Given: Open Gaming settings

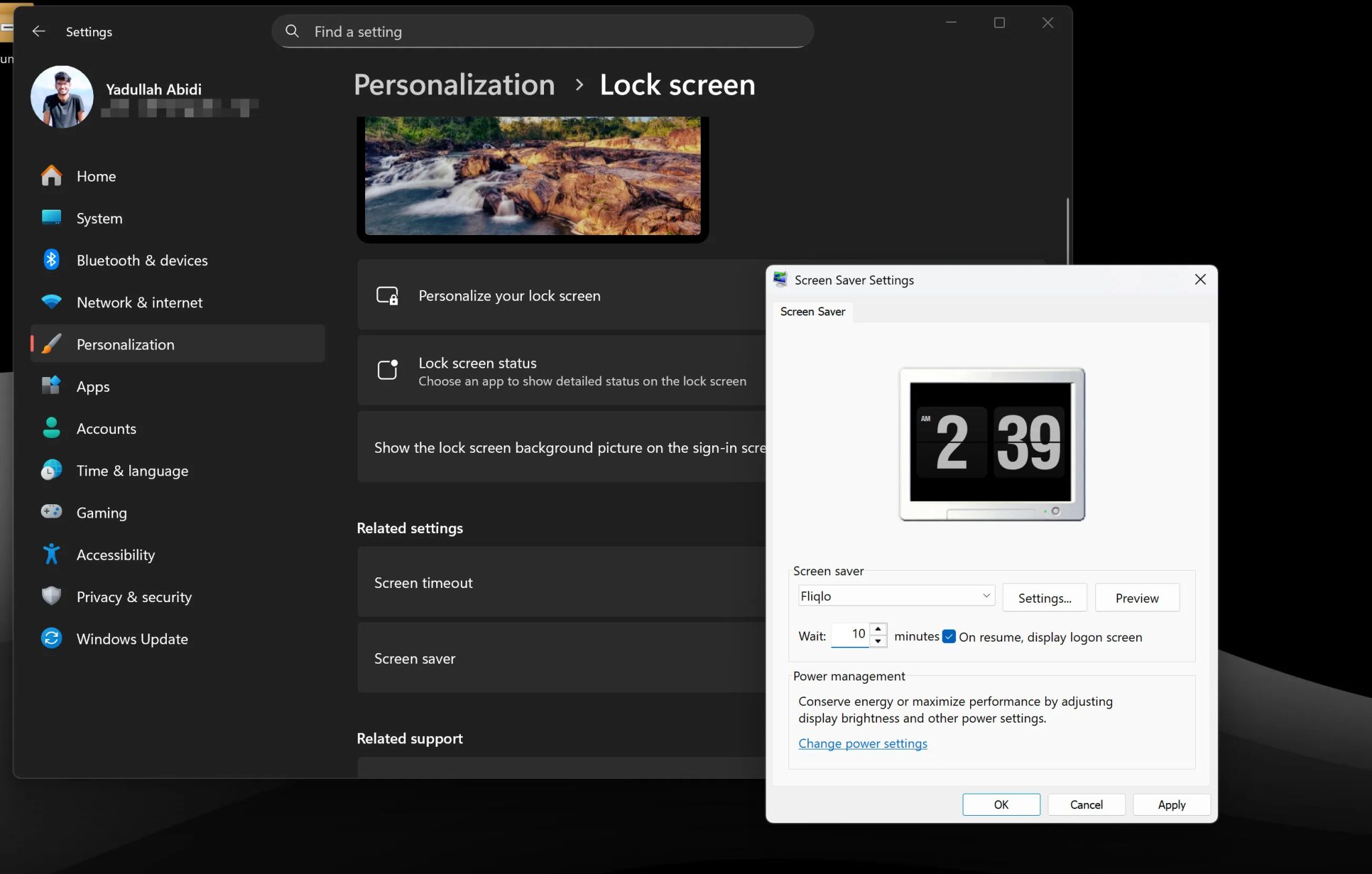Looking at the screenshot, I should pyautogui.click(x=101, y=512).
